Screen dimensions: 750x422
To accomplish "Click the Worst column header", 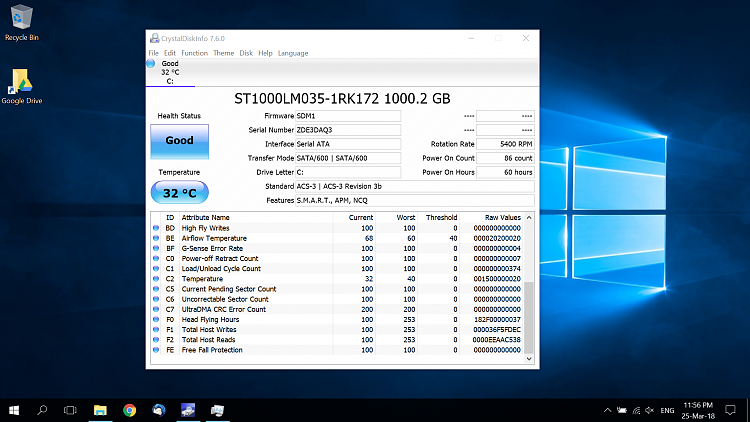I will coord(397,218).
